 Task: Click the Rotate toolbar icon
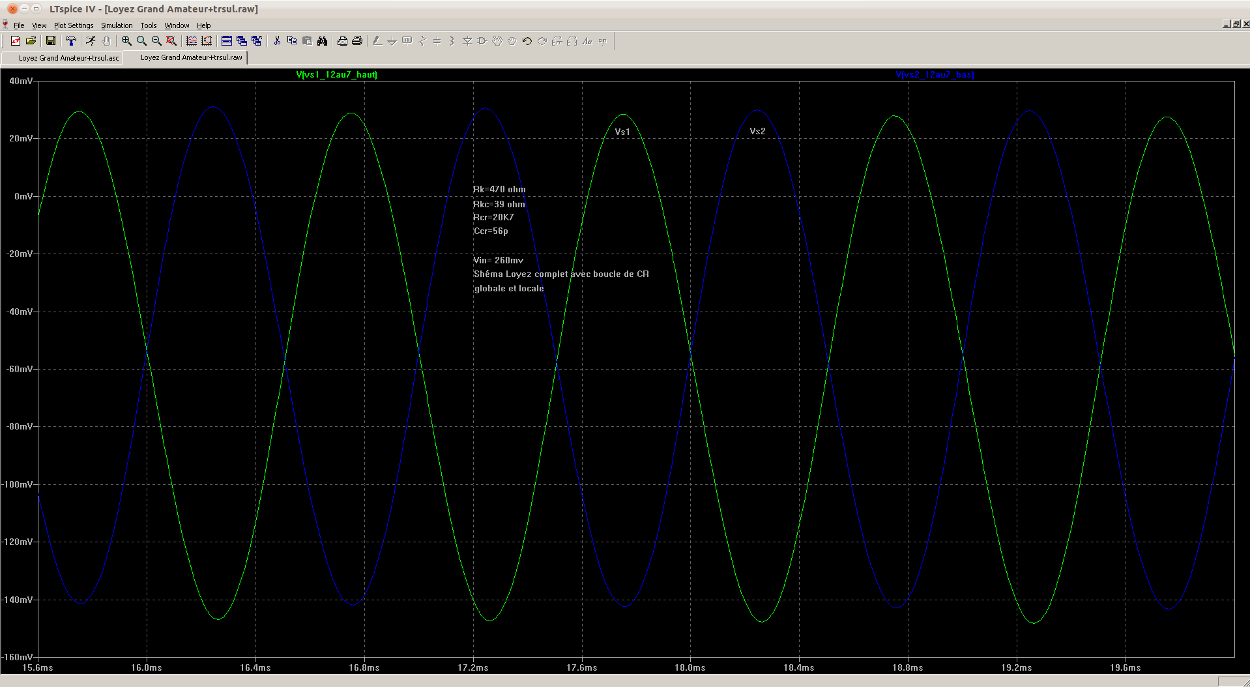coord(557,41)
